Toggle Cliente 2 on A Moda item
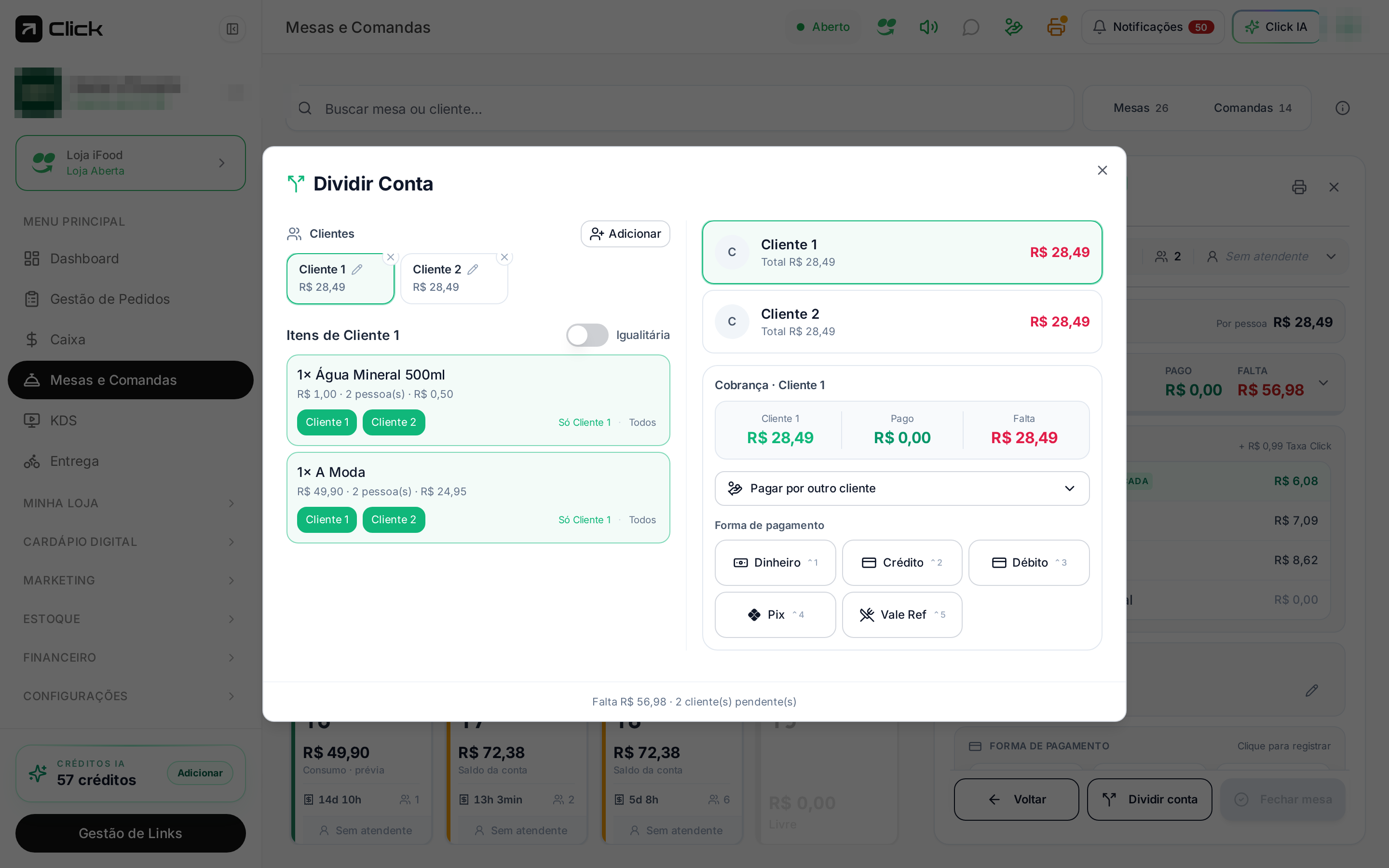 (394, 519)
